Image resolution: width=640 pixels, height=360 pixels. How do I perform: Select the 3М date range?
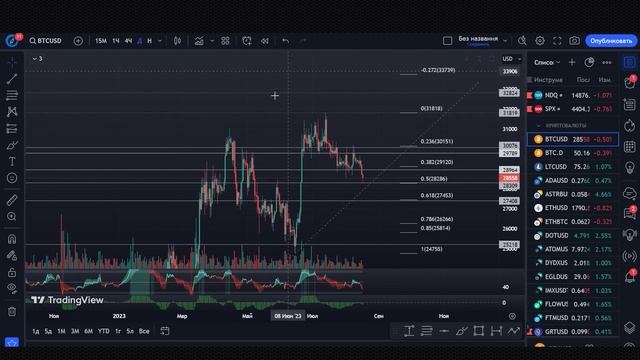(x=75, y=331)
